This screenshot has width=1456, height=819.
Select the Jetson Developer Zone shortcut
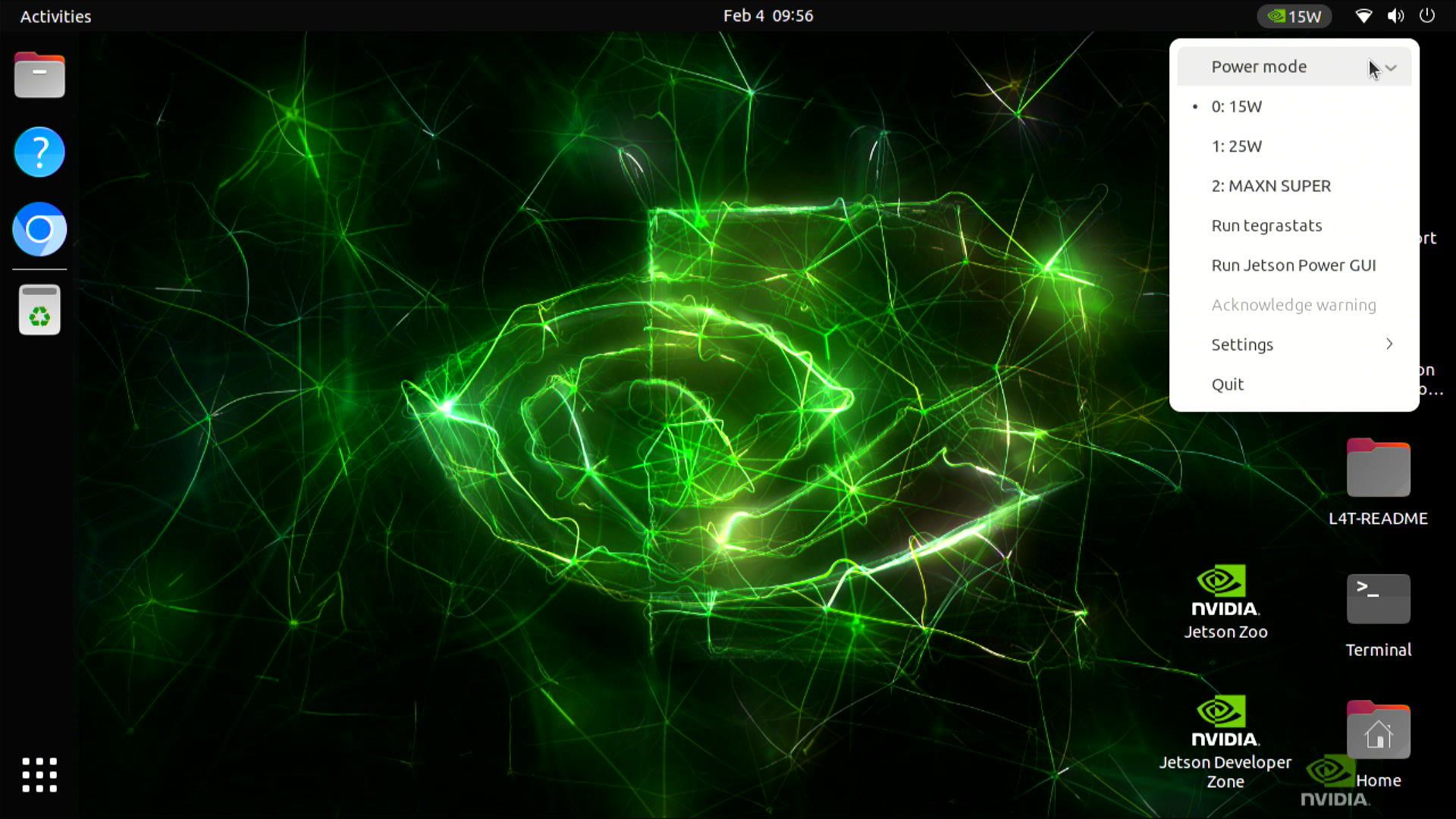click(x=1225, y=742)
